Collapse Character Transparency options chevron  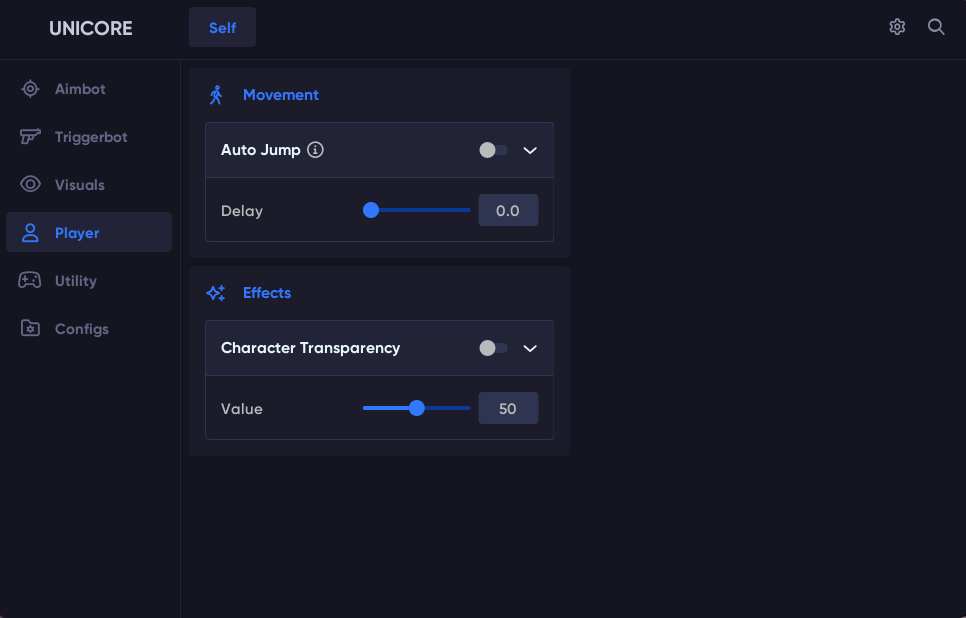[530, 348]
